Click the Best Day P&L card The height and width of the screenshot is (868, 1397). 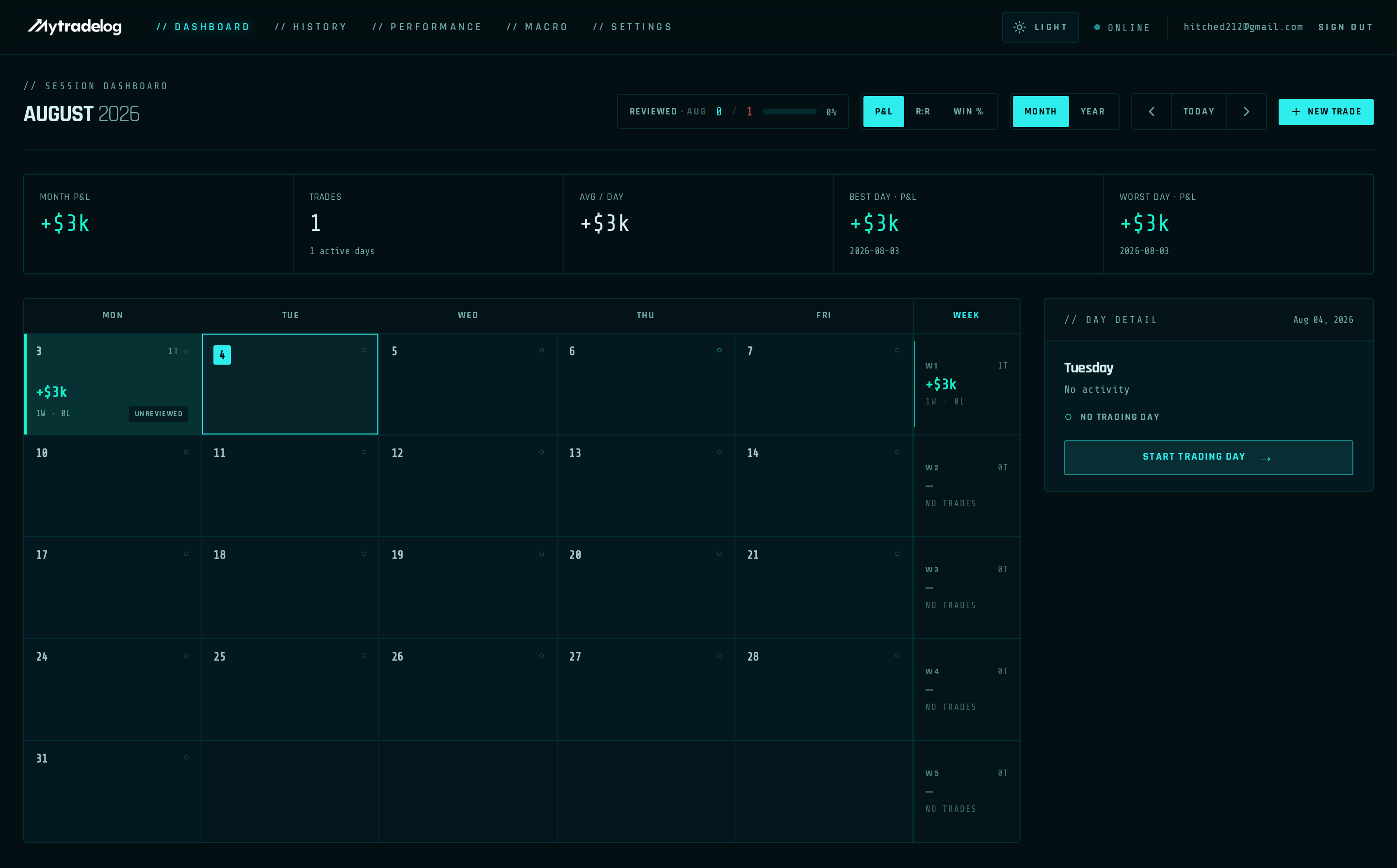(x=968, y=224)
